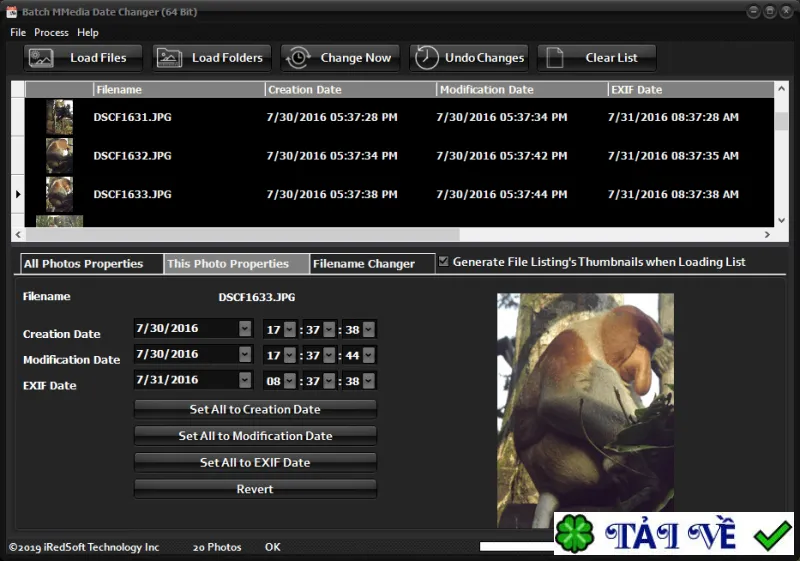Click the Change Now clock icon
Screen dimensions: 800x561
[298, 58]
